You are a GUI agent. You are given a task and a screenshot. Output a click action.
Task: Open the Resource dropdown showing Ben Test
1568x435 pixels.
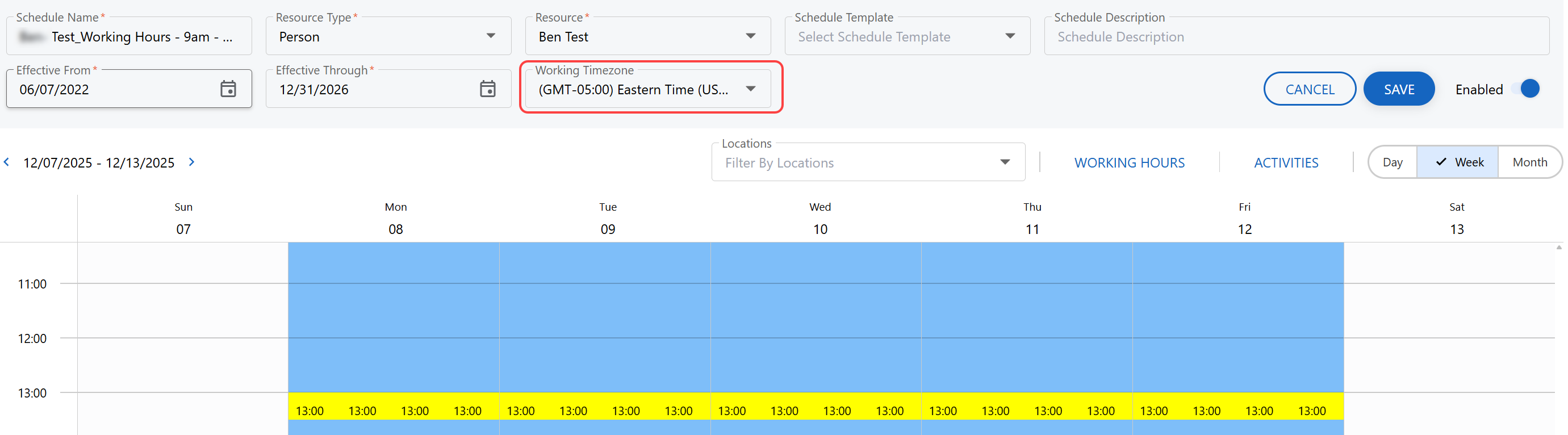pyautogui.click(x=750, y=36)
